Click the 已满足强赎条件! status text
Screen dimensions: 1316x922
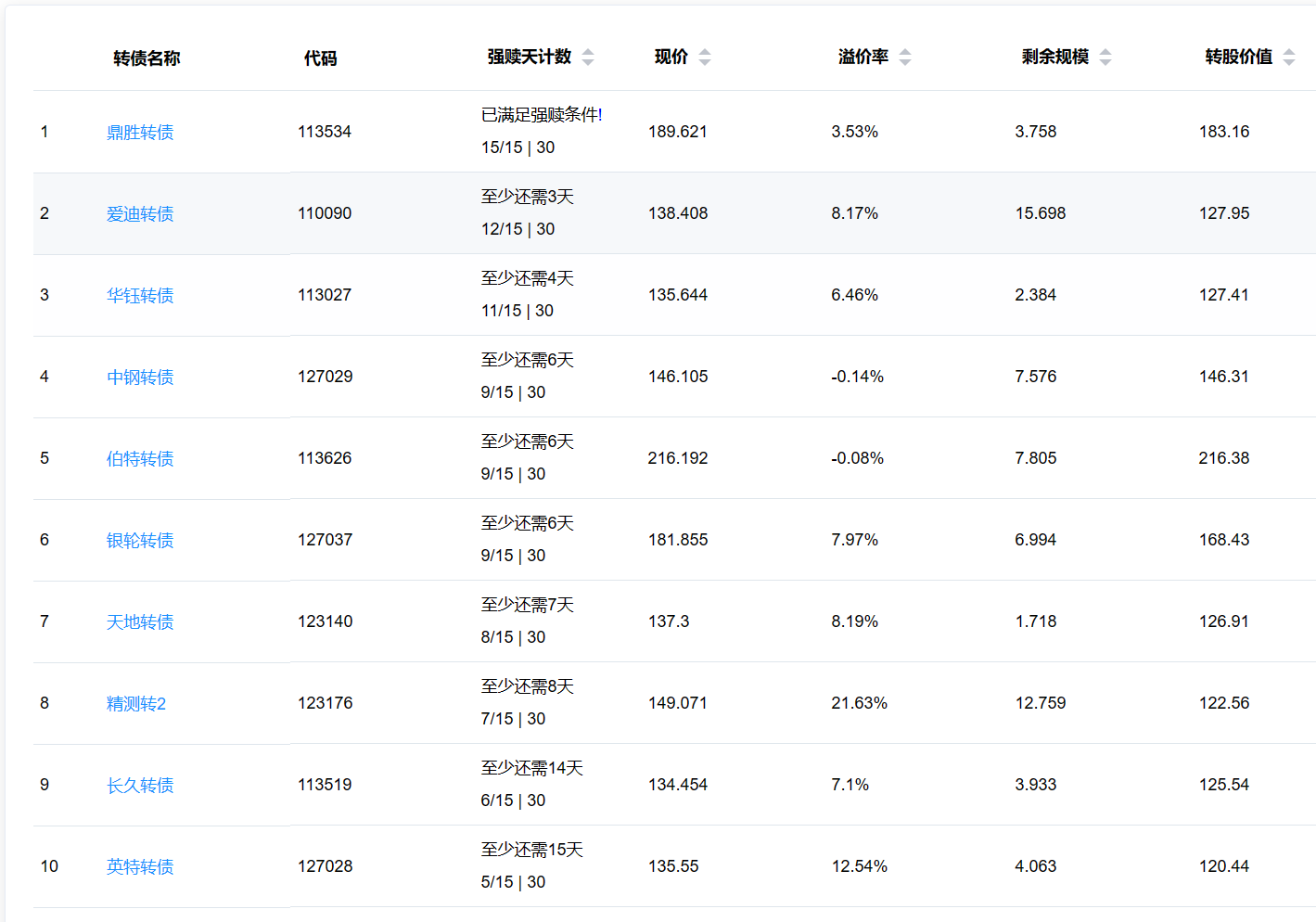[542, 115]
